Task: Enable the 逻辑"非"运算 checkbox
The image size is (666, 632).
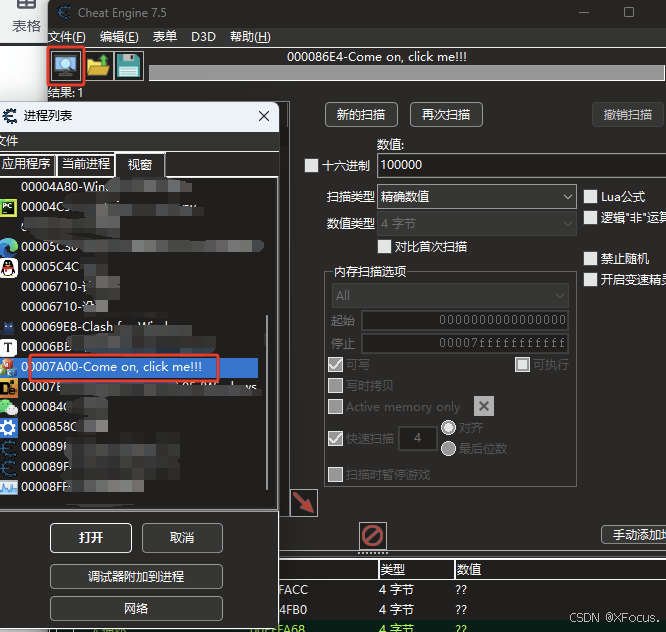Action: pos(590,217)
